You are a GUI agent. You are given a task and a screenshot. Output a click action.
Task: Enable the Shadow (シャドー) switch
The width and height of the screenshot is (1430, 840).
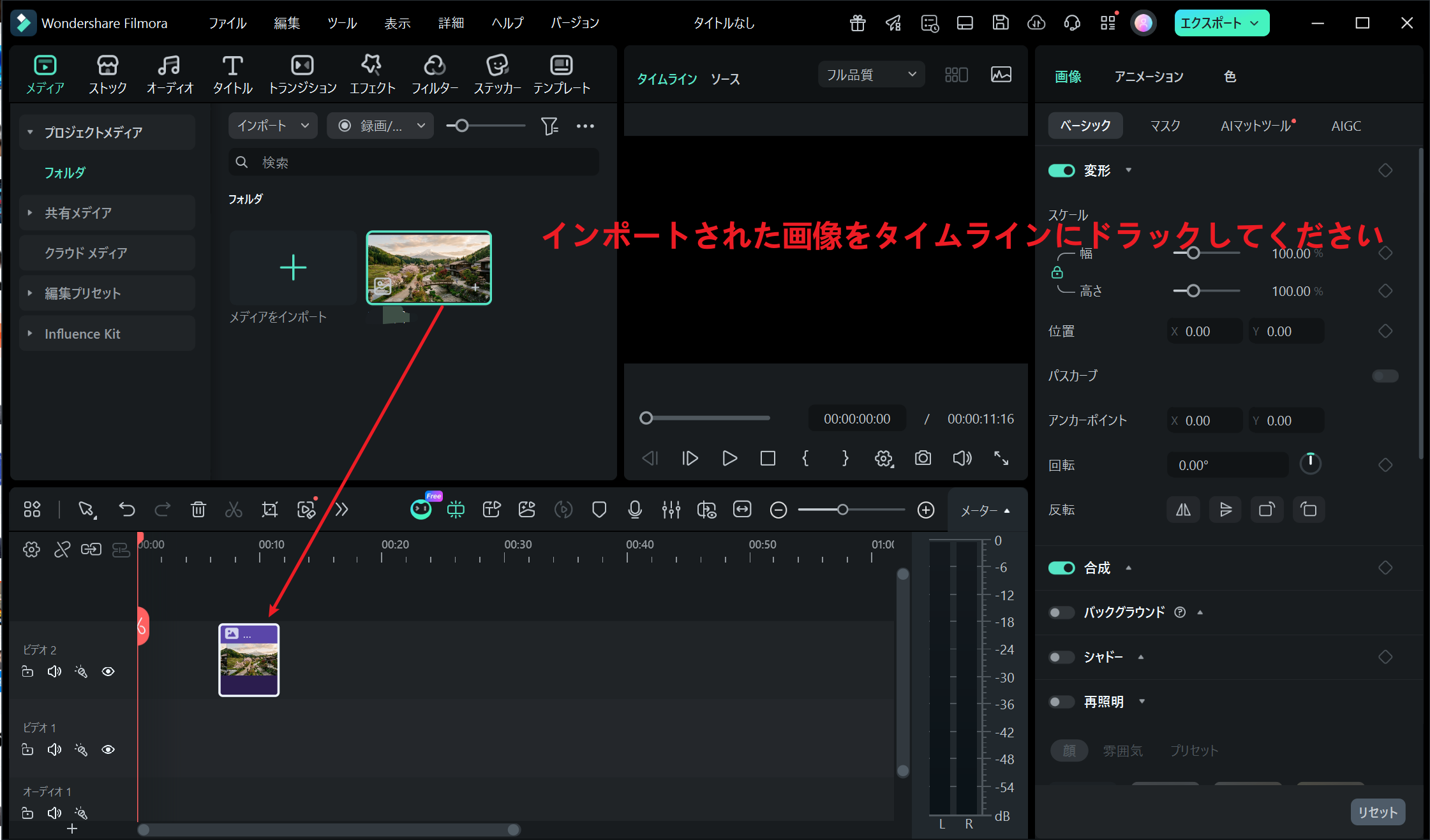coord(1062,657)
